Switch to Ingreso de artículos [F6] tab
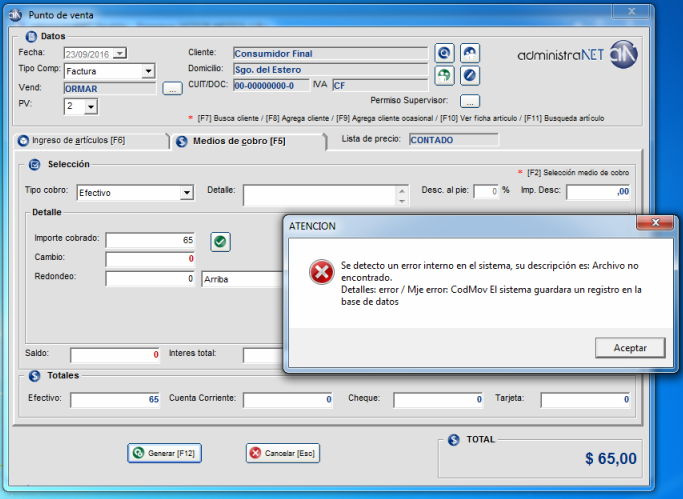This screenshot has height=499, width=683. pos(88,141)
